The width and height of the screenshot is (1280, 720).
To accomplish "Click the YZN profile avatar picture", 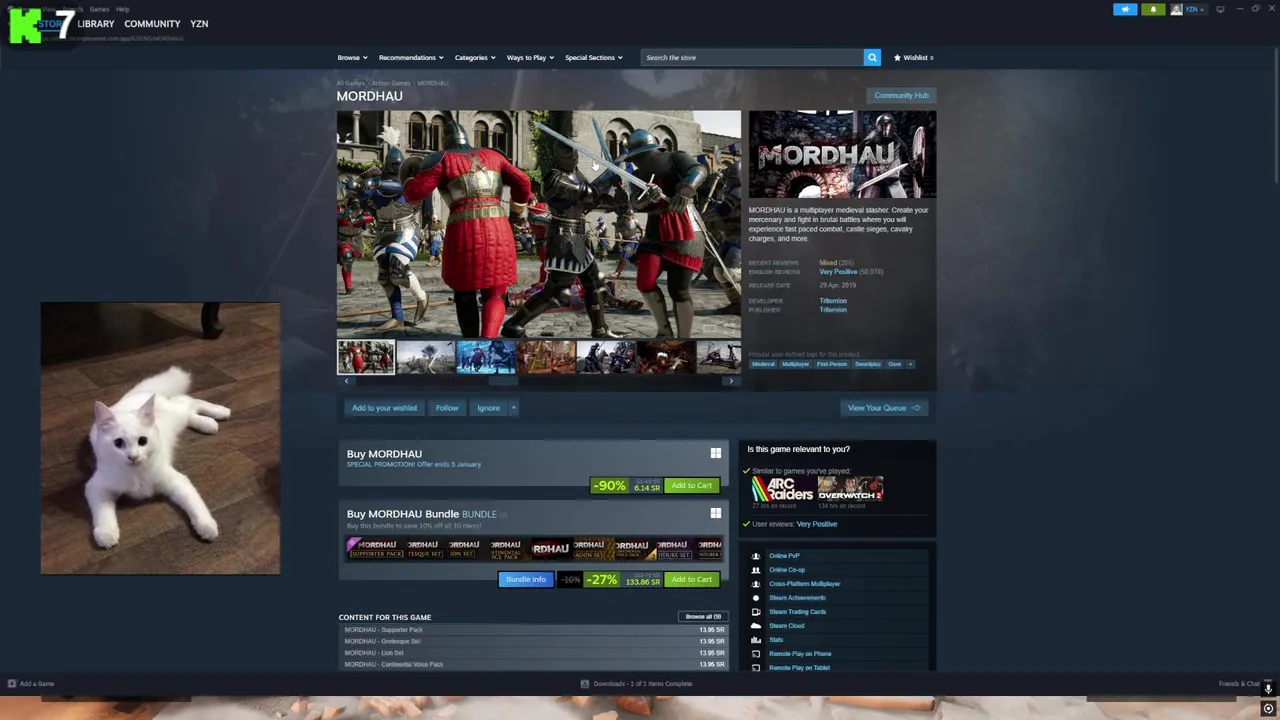I will [1176, 10].
